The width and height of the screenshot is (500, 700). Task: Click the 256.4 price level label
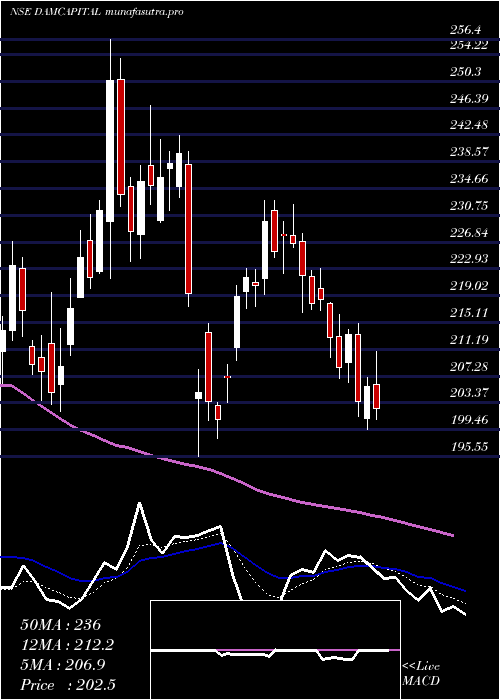click(466, 30)
